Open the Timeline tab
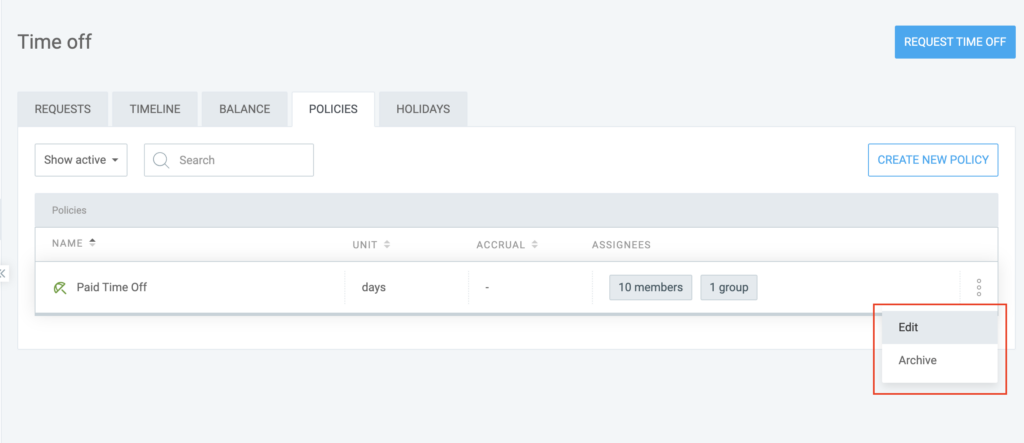The width and height of the screenshot is (1024, 443). point(155,109)
